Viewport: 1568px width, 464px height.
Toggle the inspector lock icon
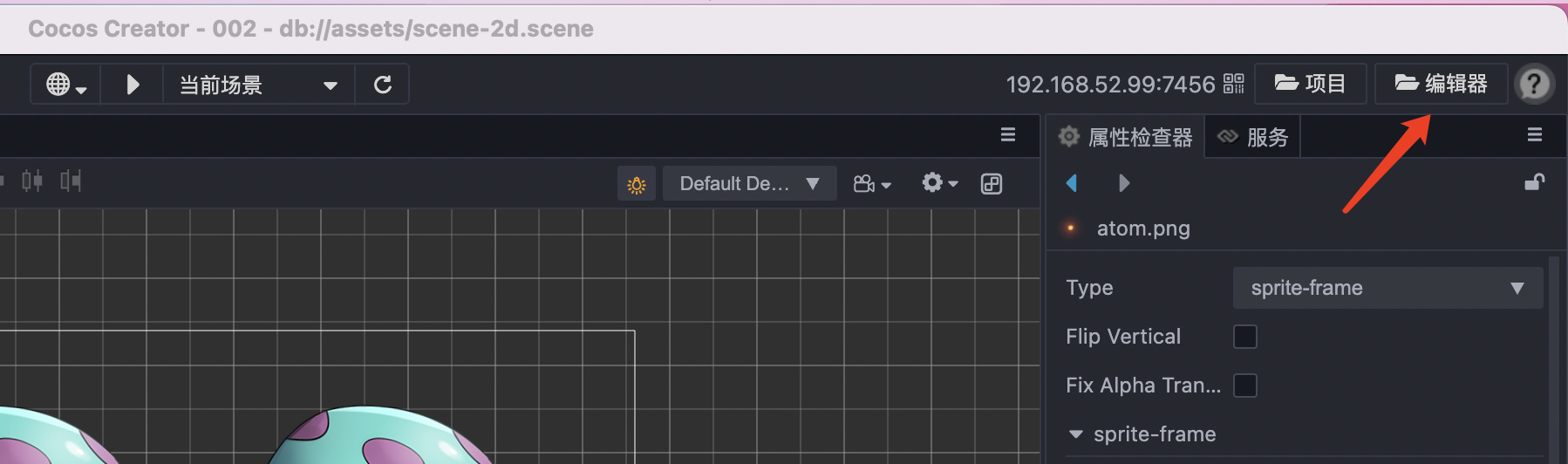[1534, 181]
